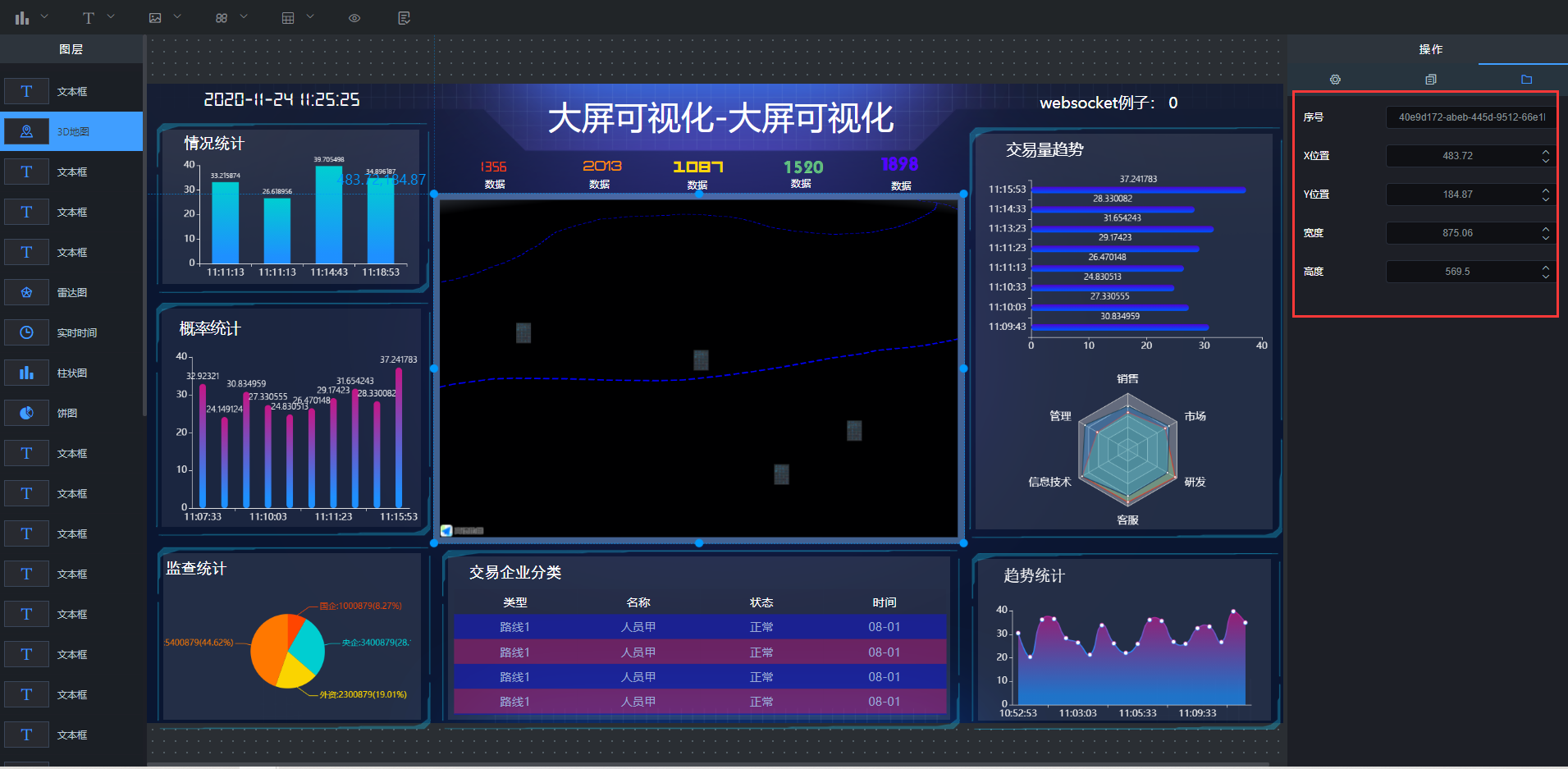The image size is (1568, 769).
Task: Toggle preview with the eye icon
Action: (354, 17)
